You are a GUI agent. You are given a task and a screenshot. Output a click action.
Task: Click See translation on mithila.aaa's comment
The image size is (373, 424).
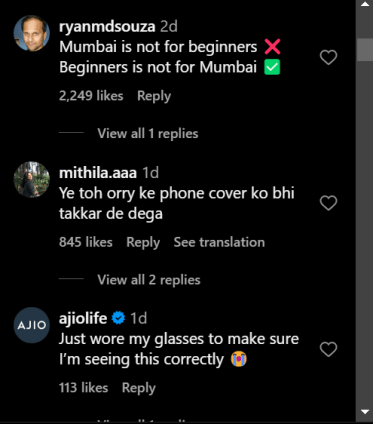[x=219, y=242]
